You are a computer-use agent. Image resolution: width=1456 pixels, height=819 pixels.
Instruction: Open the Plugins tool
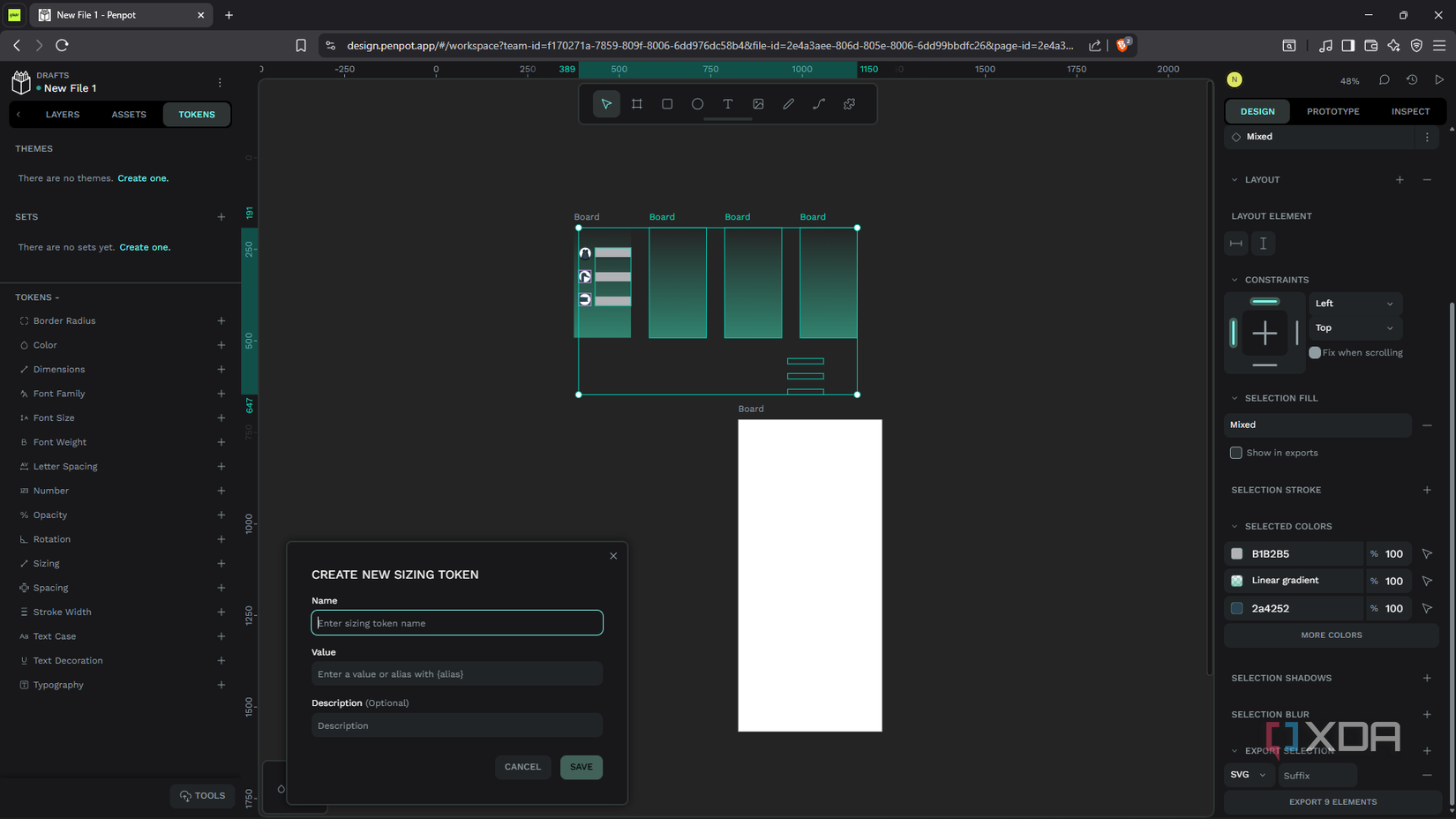coord(849,104)
